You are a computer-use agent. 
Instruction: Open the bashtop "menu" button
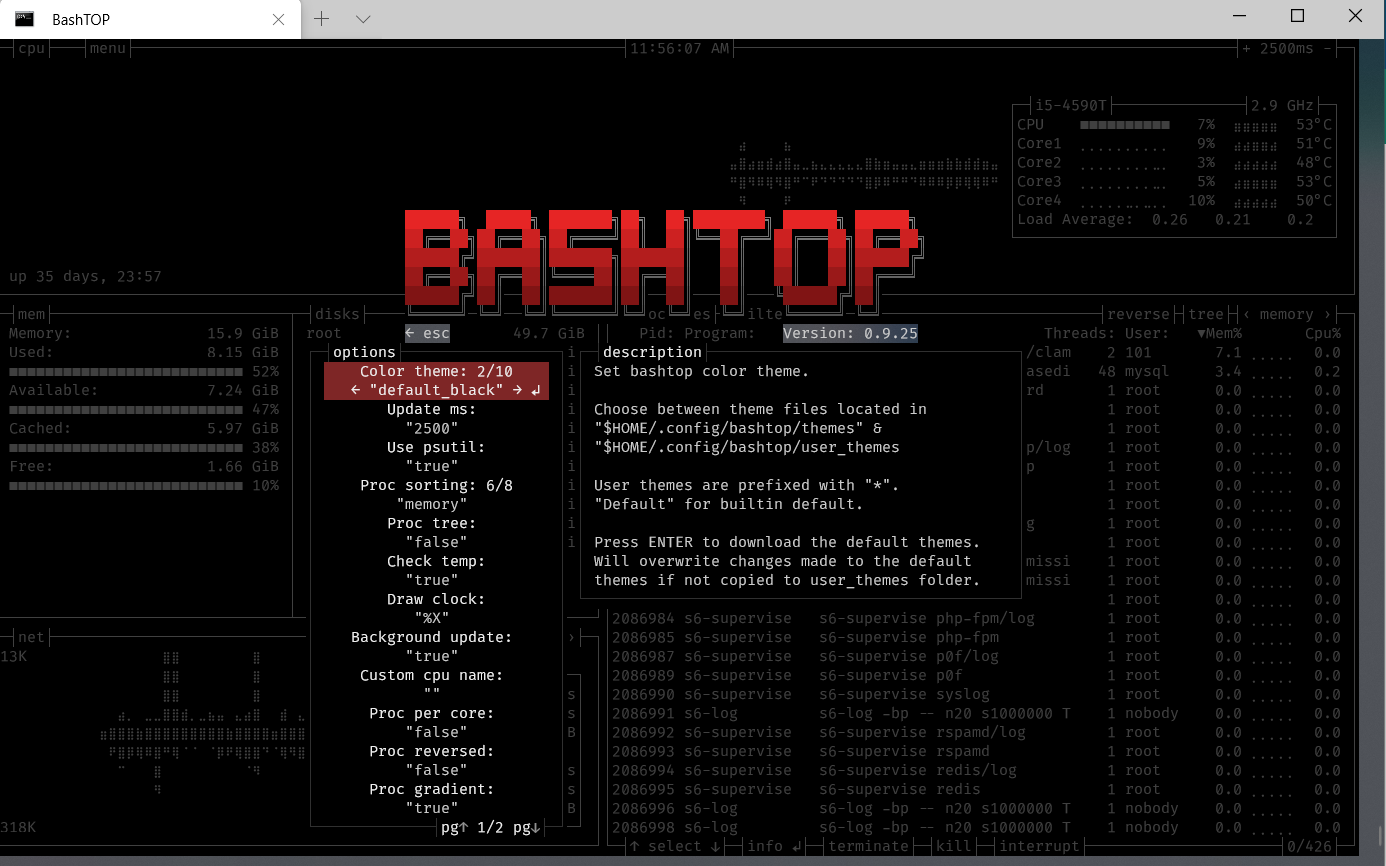point(108,48)
